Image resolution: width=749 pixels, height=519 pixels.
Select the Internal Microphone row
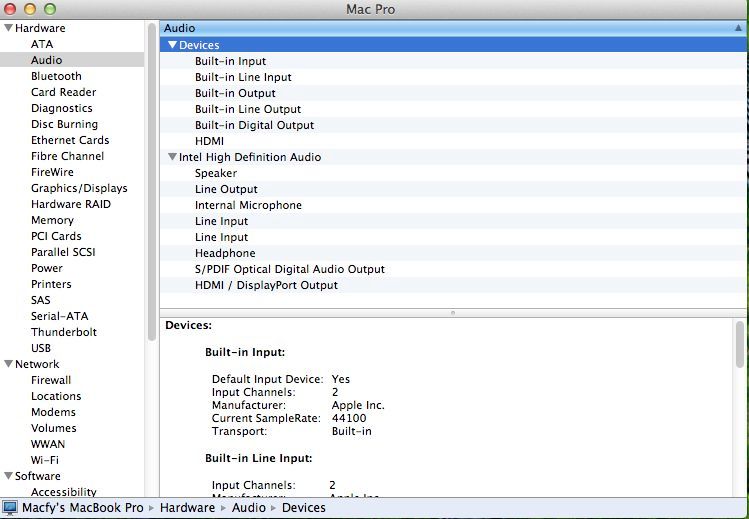pos(453,205)
